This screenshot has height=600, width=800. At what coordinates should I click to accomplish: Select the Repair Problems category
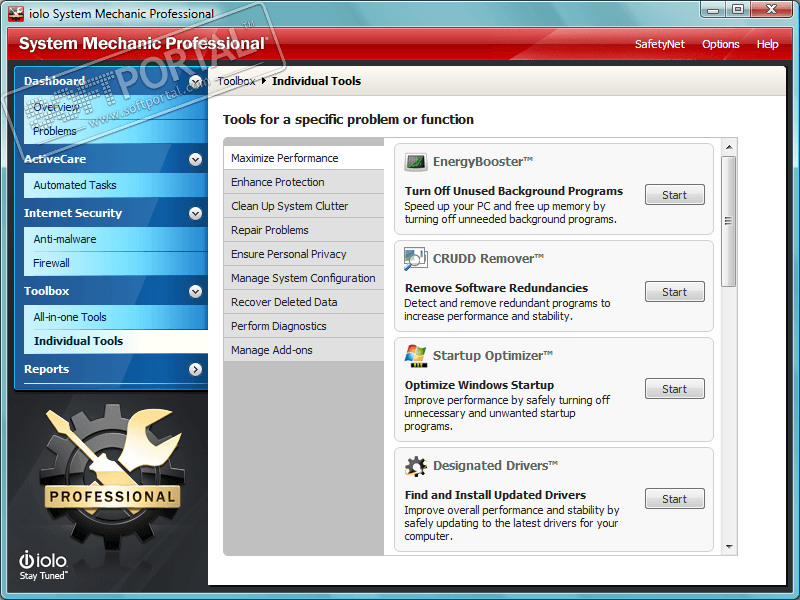coord(304,230)
